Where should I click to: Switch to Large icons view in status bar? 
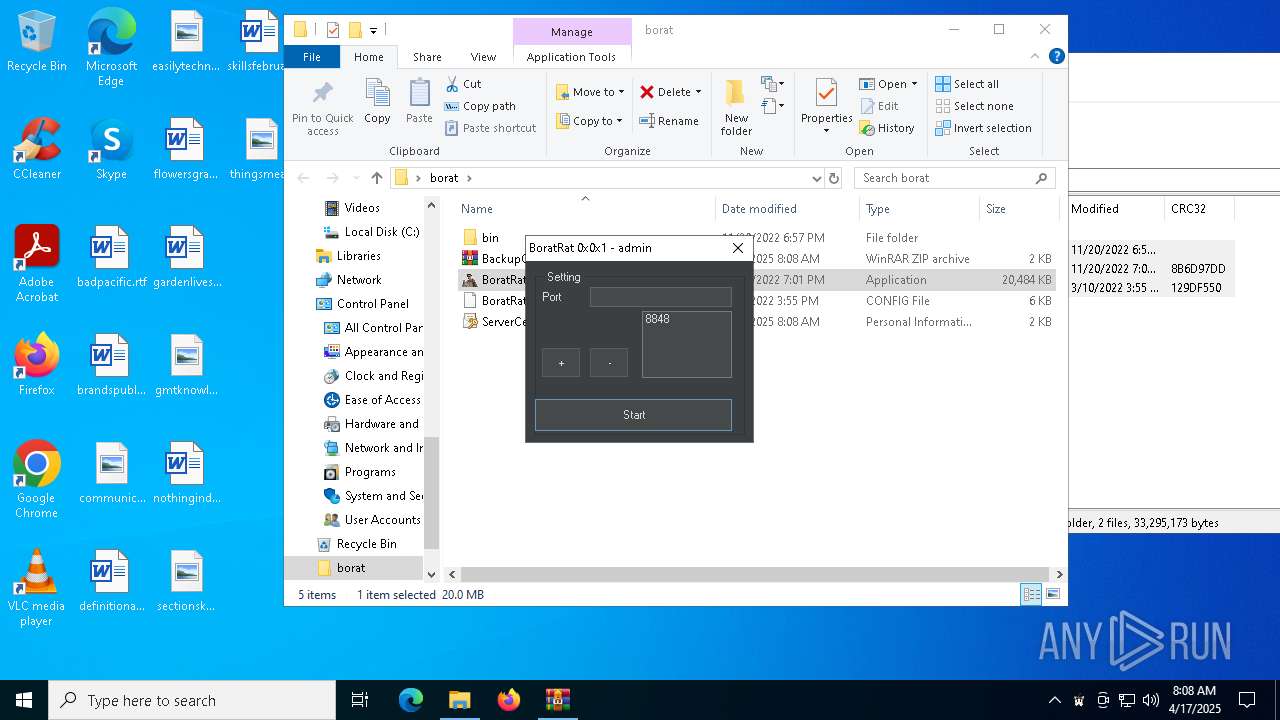[x=1052, y=595]
